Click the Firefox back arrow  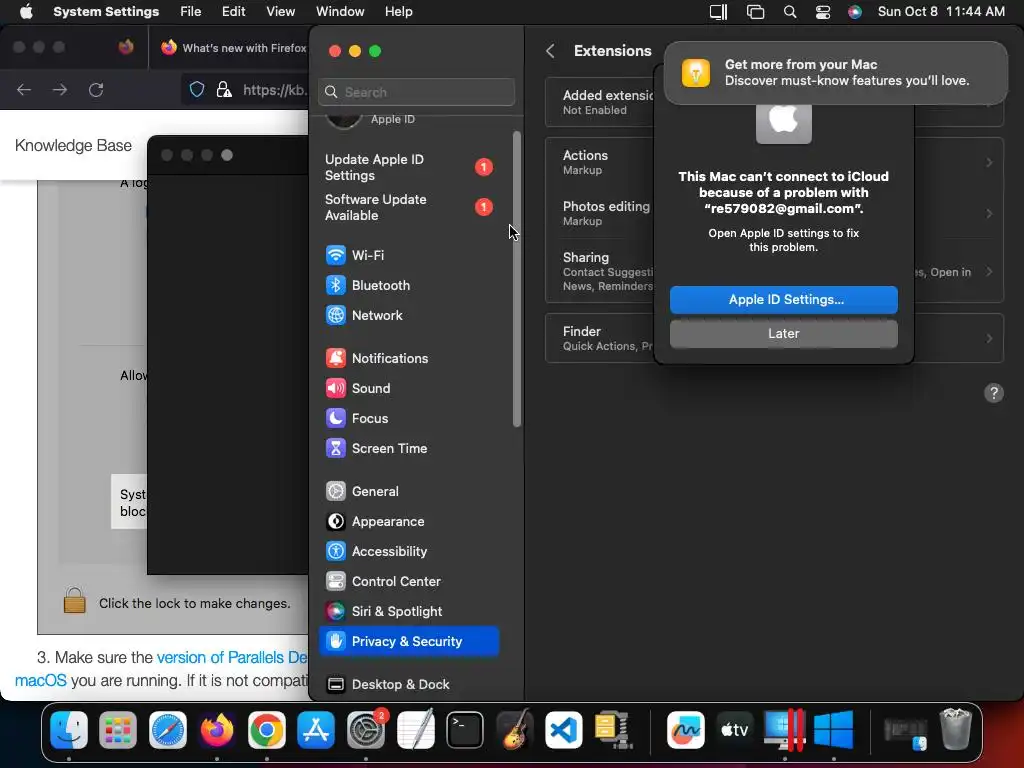point(24,89)
